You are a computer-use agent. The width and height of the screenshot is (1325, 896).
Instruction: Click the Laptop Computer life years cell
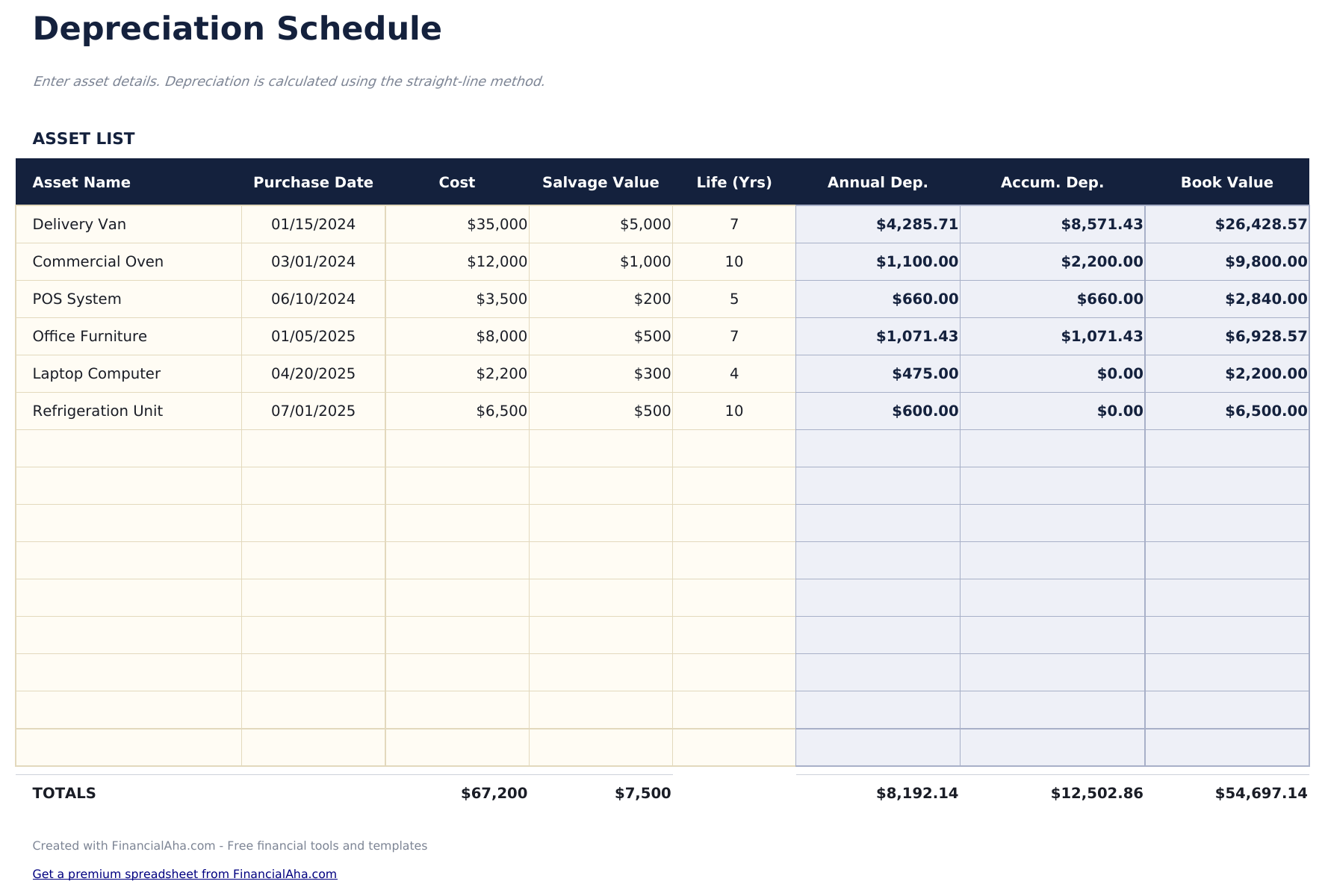click(734, 373)
